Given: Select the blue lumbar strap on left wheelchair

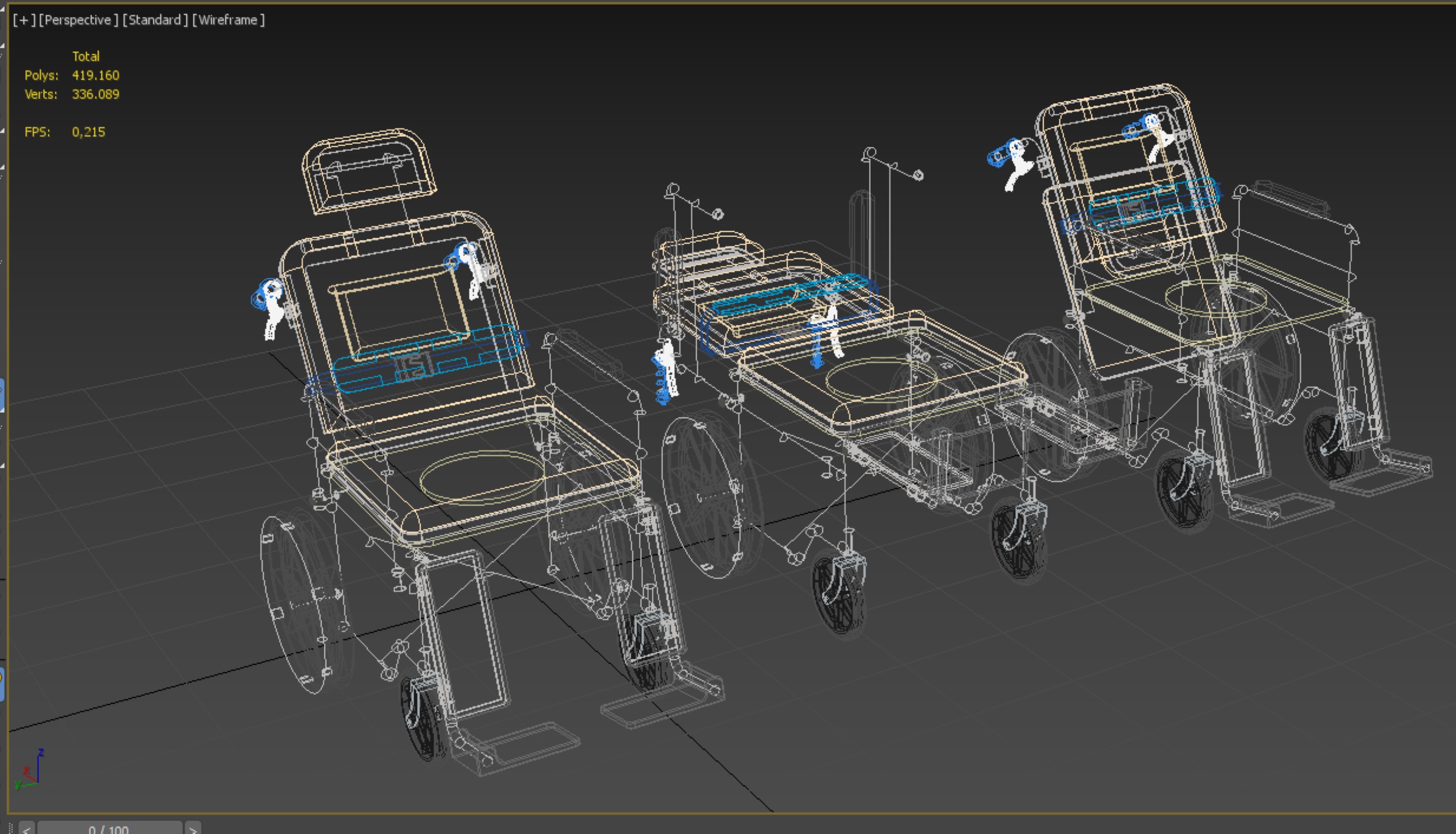Looking at the screenshot, I should (428, 357).
